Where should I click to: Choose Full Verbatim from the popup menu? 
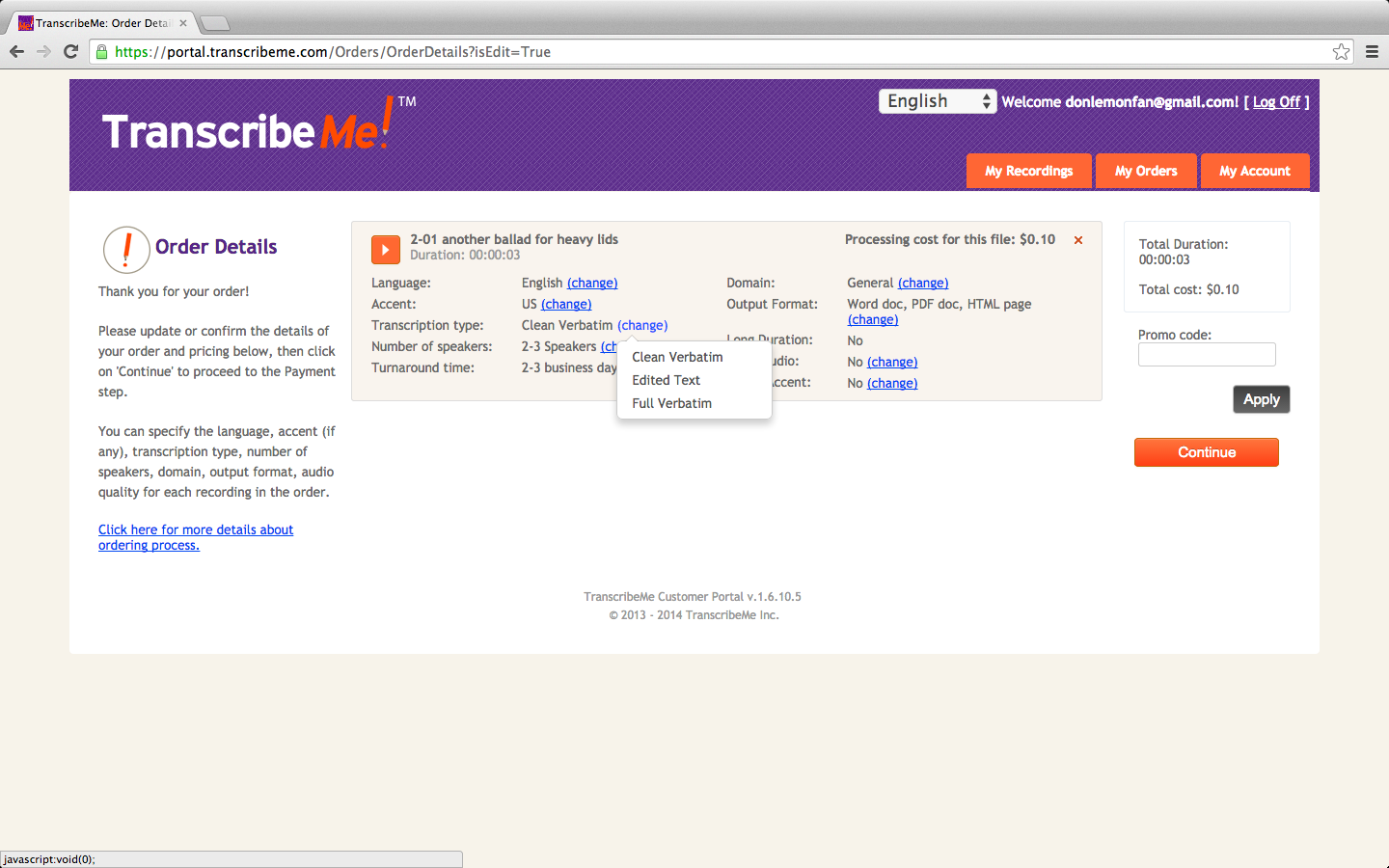tap(671, 403)
